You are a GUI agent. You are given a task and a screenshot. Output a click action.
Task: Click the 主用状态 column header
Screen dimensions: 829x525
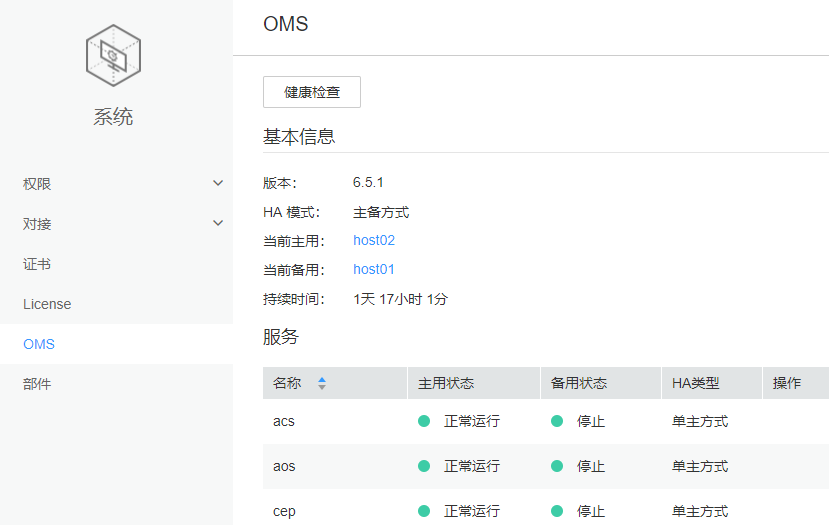(x=446, y=383)
